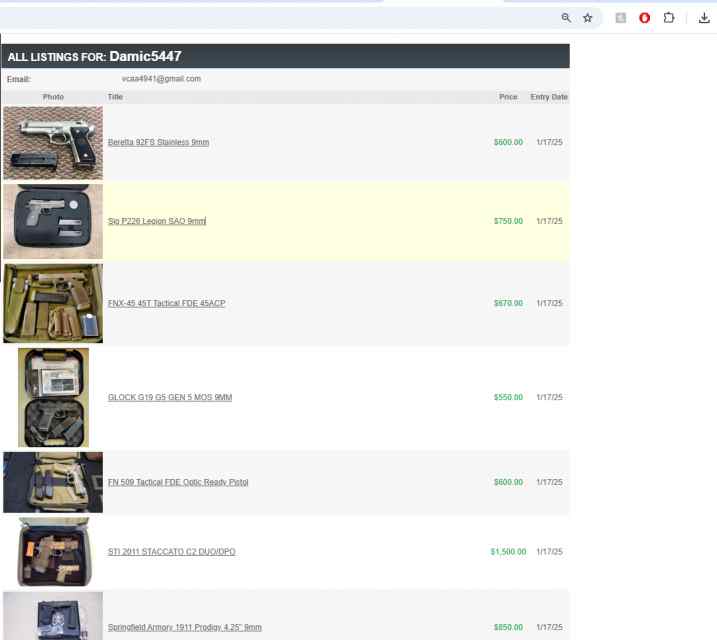Click the 1/17/25 date in Beretta row
This screenshot has width=717, height=640.
click(x=550, y=142)
